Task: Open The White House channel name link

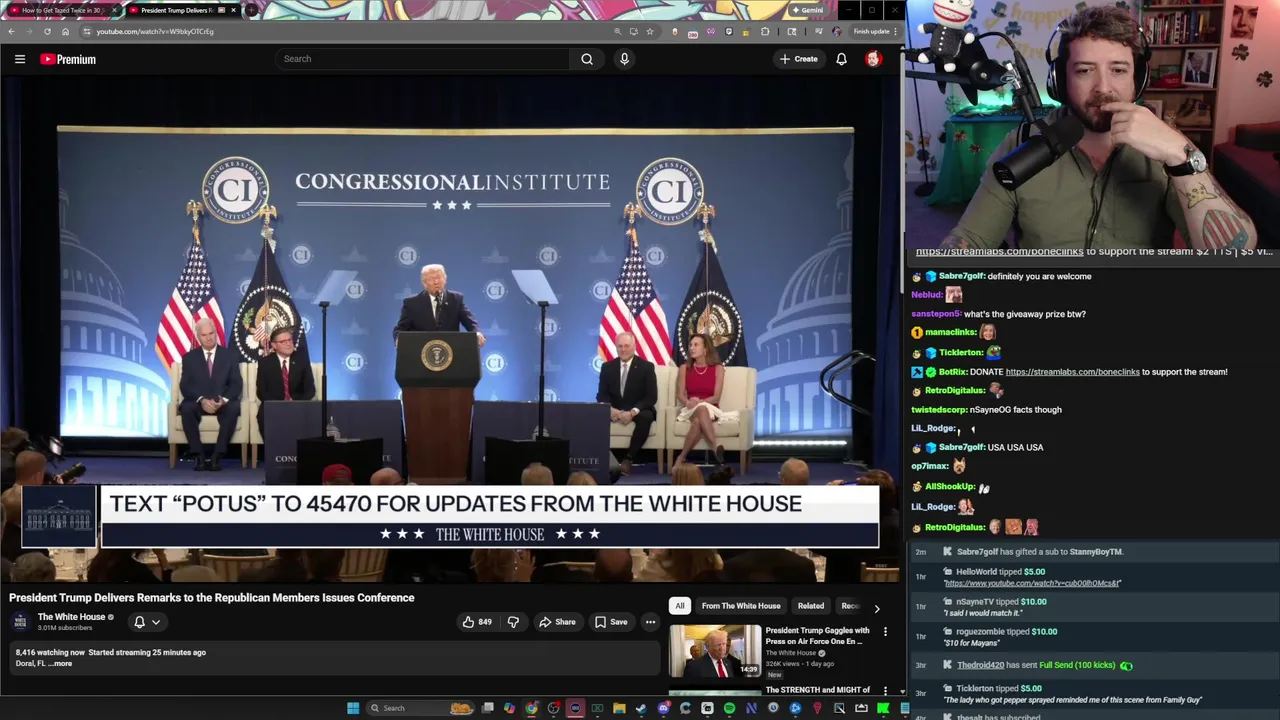Action: tap(71, 617)
